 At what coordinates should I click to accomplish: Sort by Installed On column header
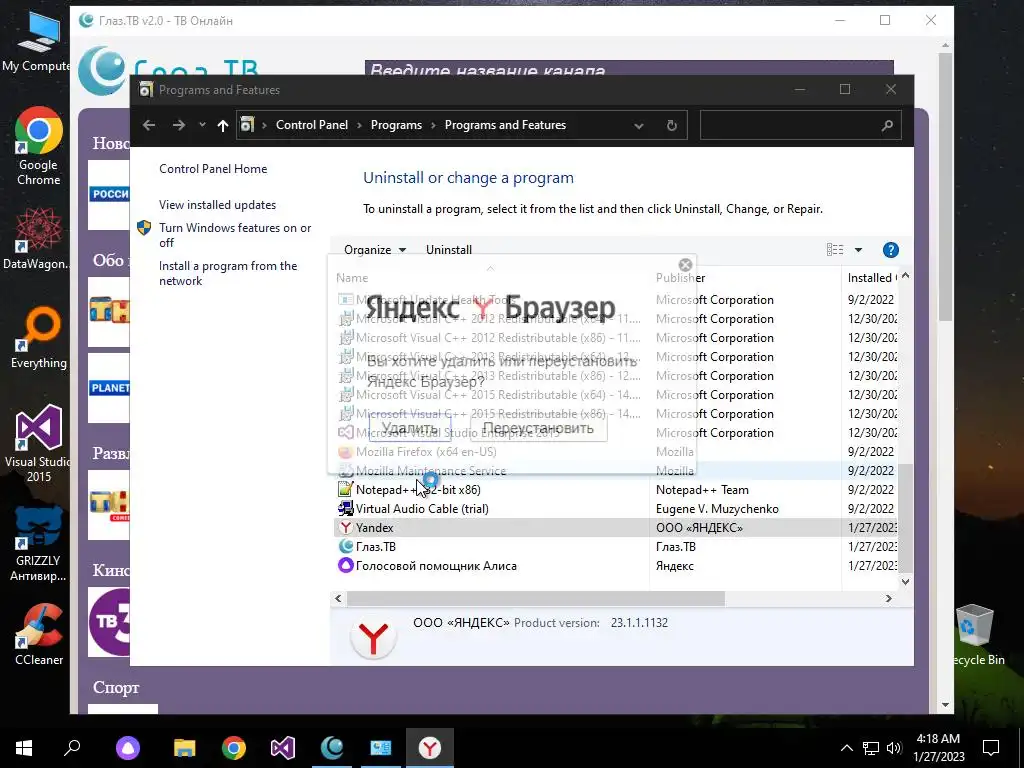871,278
